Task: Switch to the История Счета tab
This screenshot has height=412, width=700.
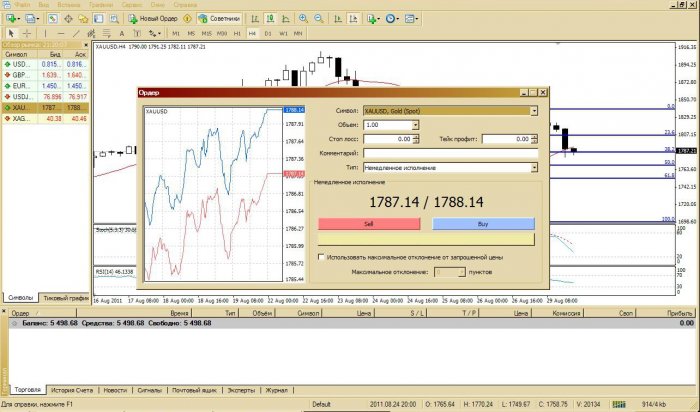Action: (72, 389)
